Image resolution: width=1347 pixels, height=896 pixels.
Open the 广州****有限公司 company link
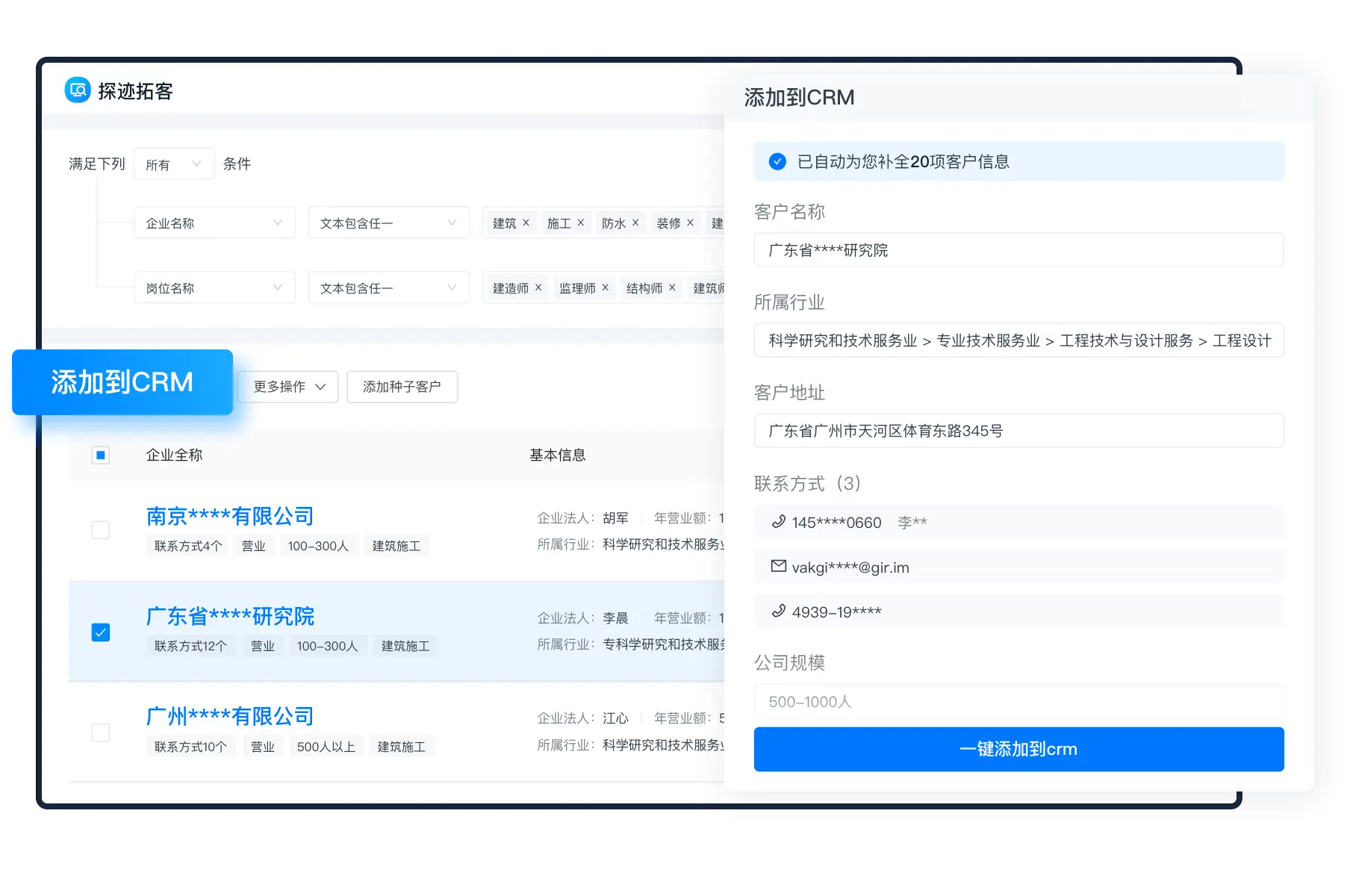pyautogui.click(x=230, y=717)
